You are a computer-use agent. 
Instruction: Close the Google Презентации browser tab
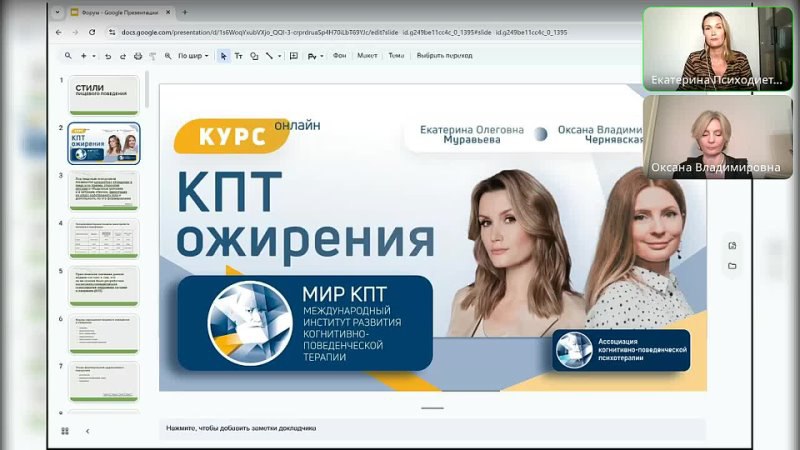point(168,12)
